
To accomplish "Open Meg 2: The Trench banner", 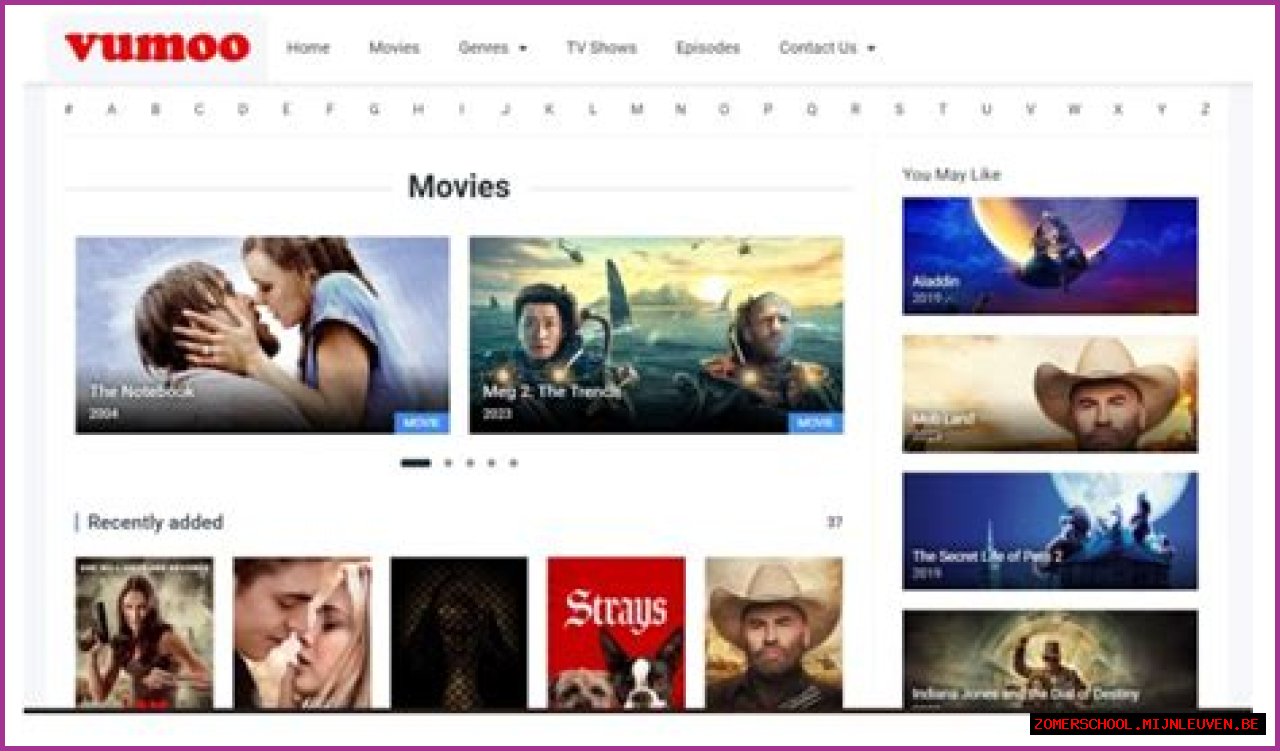I will point(656,335).
